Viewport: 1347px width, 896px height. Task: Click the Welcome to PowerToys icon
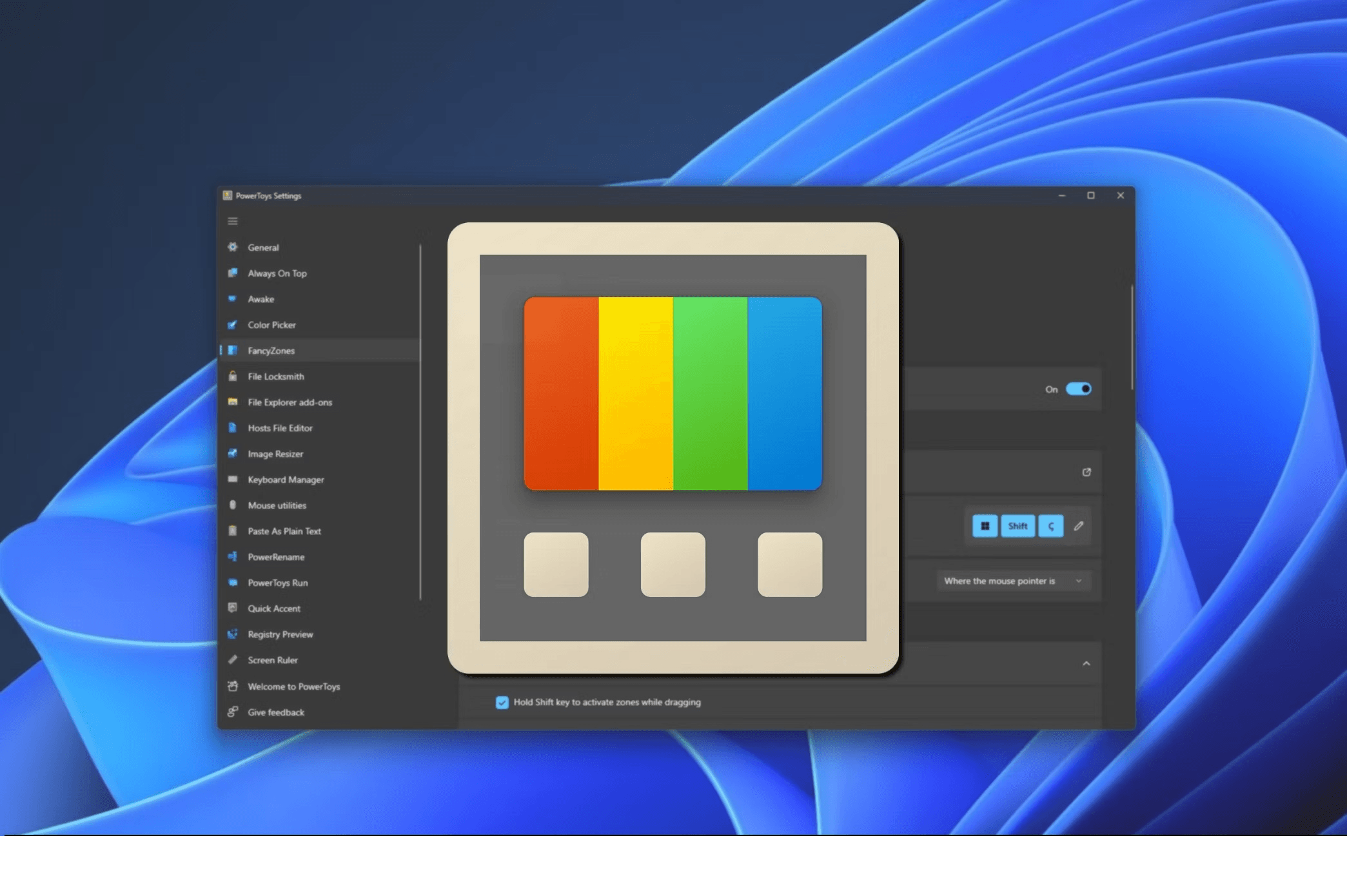pyautogui.click(x=233, y=686)
